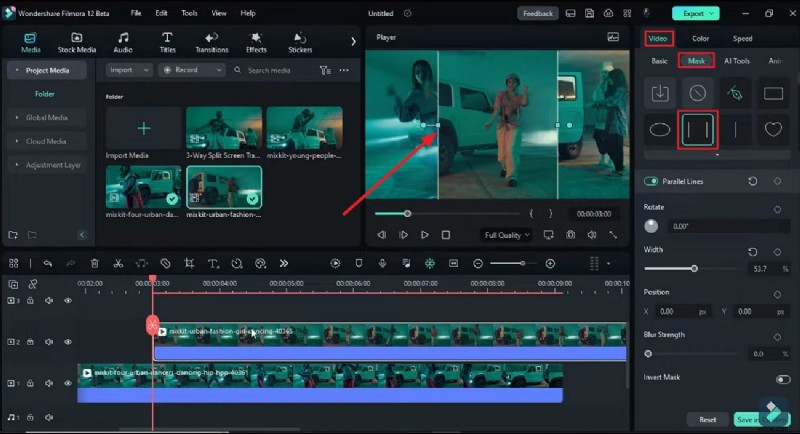Select the ellipse mask shape
The image size is (800, 434).
(660, 129)
